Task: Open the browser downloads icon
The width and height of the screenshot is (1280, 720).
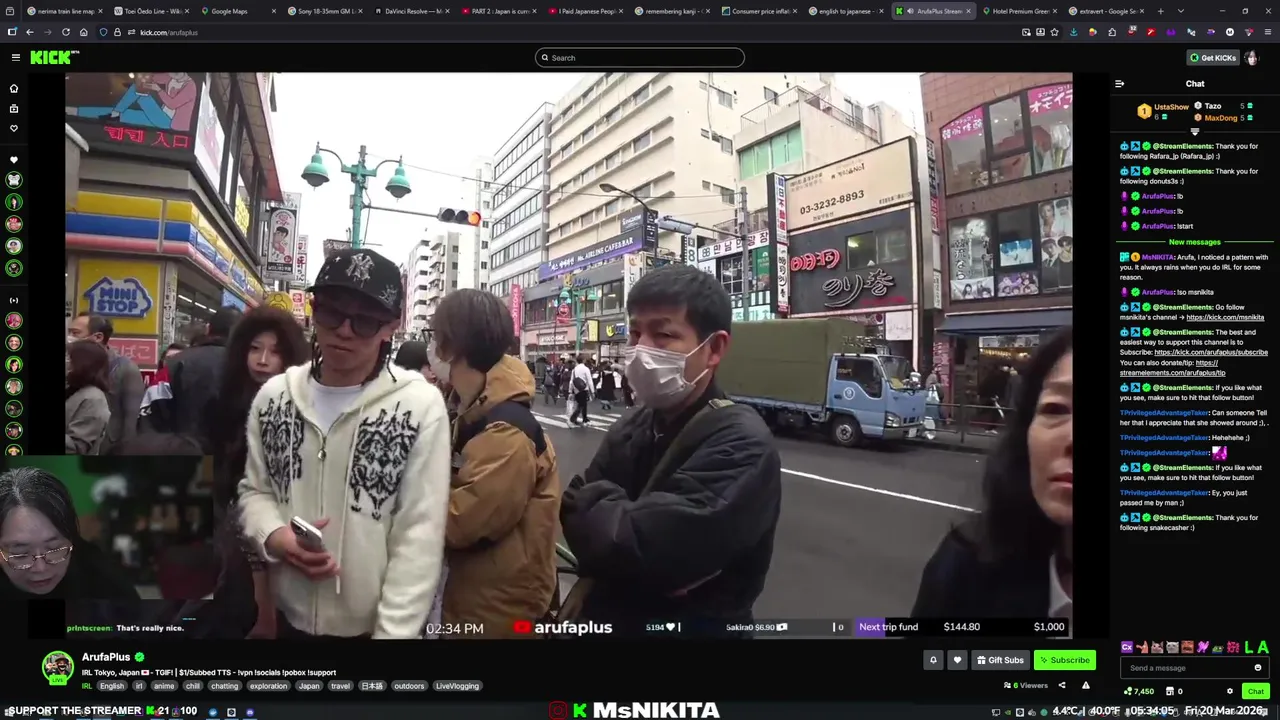Action: 1074,32
